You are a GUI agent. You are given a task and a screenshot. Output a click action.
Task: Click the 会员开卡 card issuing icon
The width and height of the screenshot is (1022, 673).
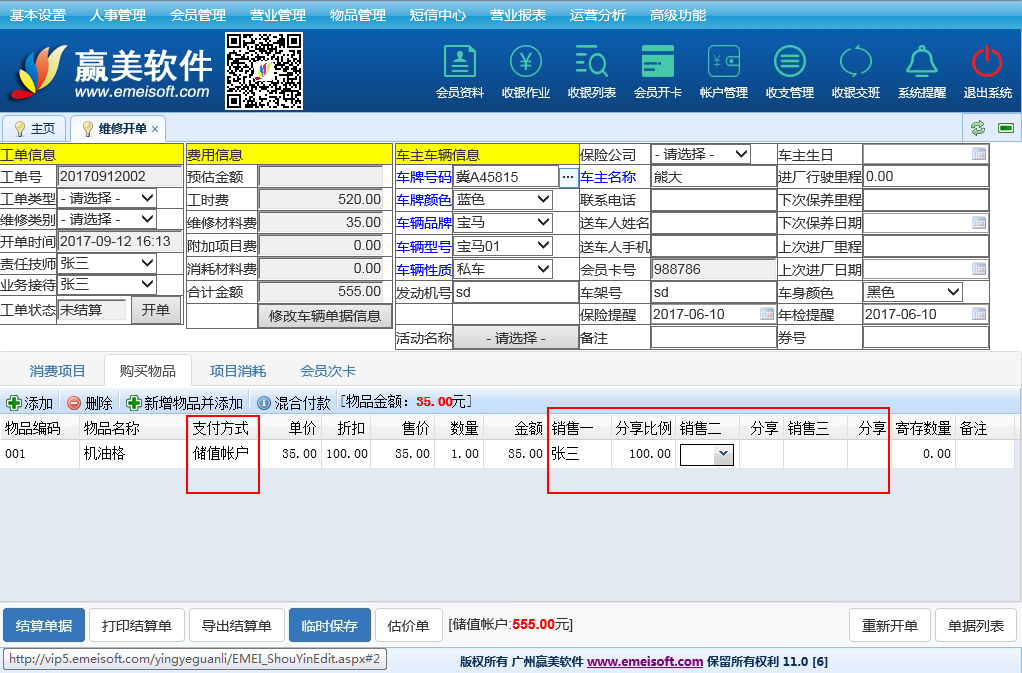tap(658, 63)
